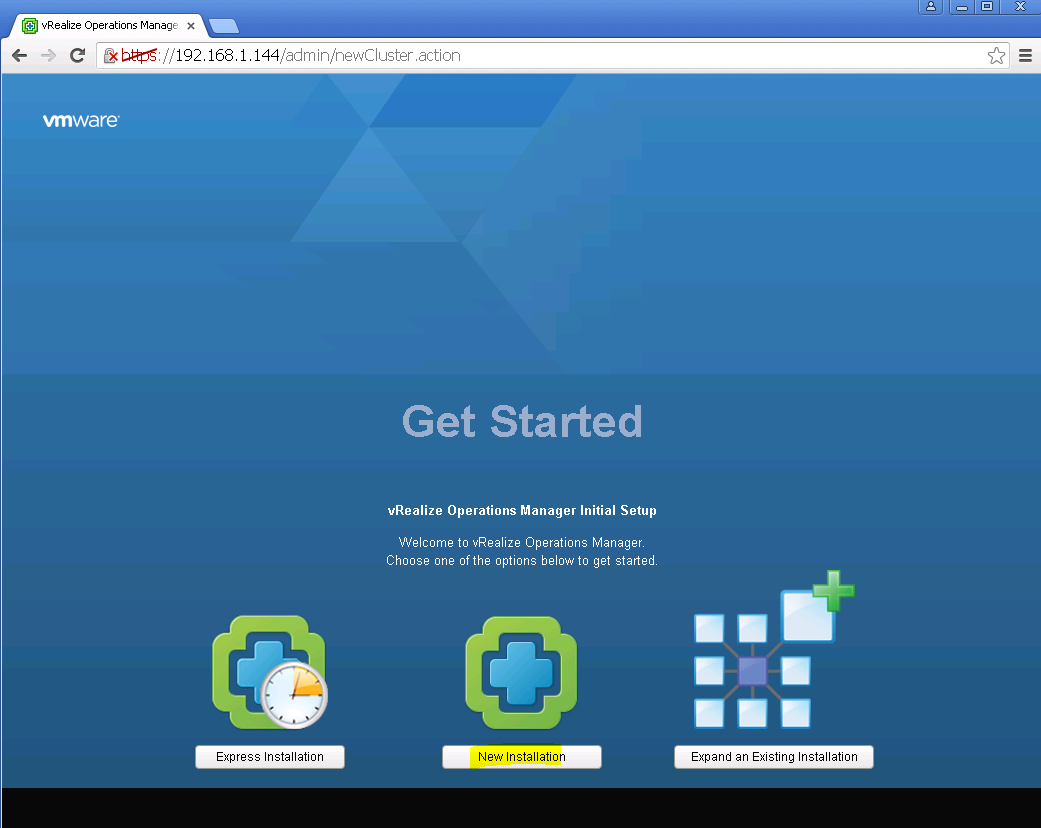
Task: Click the Expand an Existing Installation button
Action: click(x=773, y=757)
